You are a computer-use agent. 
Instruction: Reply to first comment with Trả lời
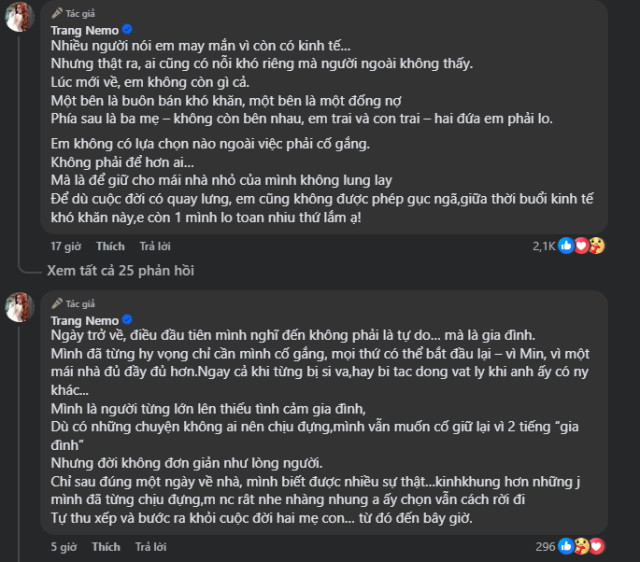[155, 246]
